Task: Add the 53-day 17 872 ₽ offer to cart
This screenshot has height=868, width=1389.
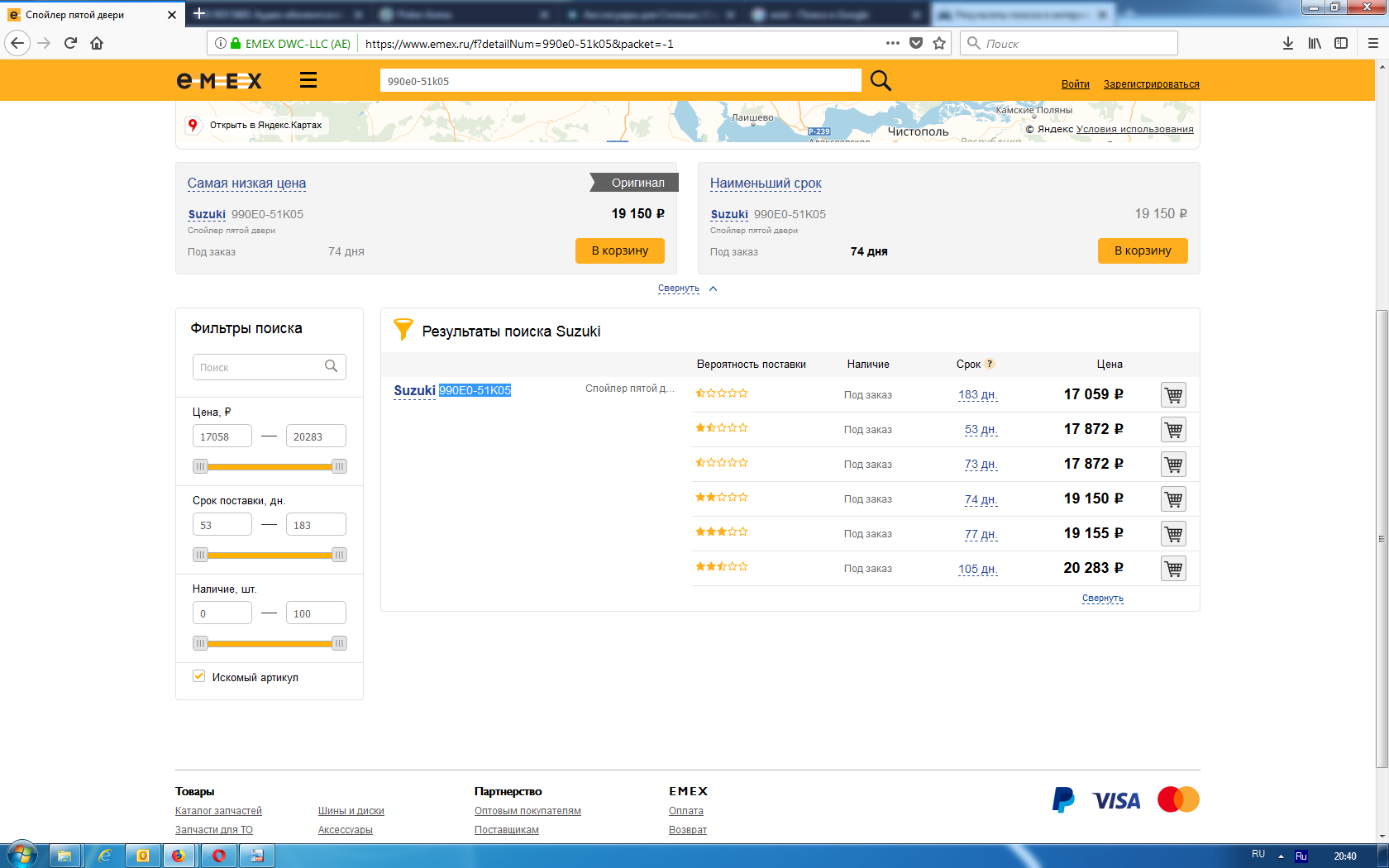Action: 1173,430
